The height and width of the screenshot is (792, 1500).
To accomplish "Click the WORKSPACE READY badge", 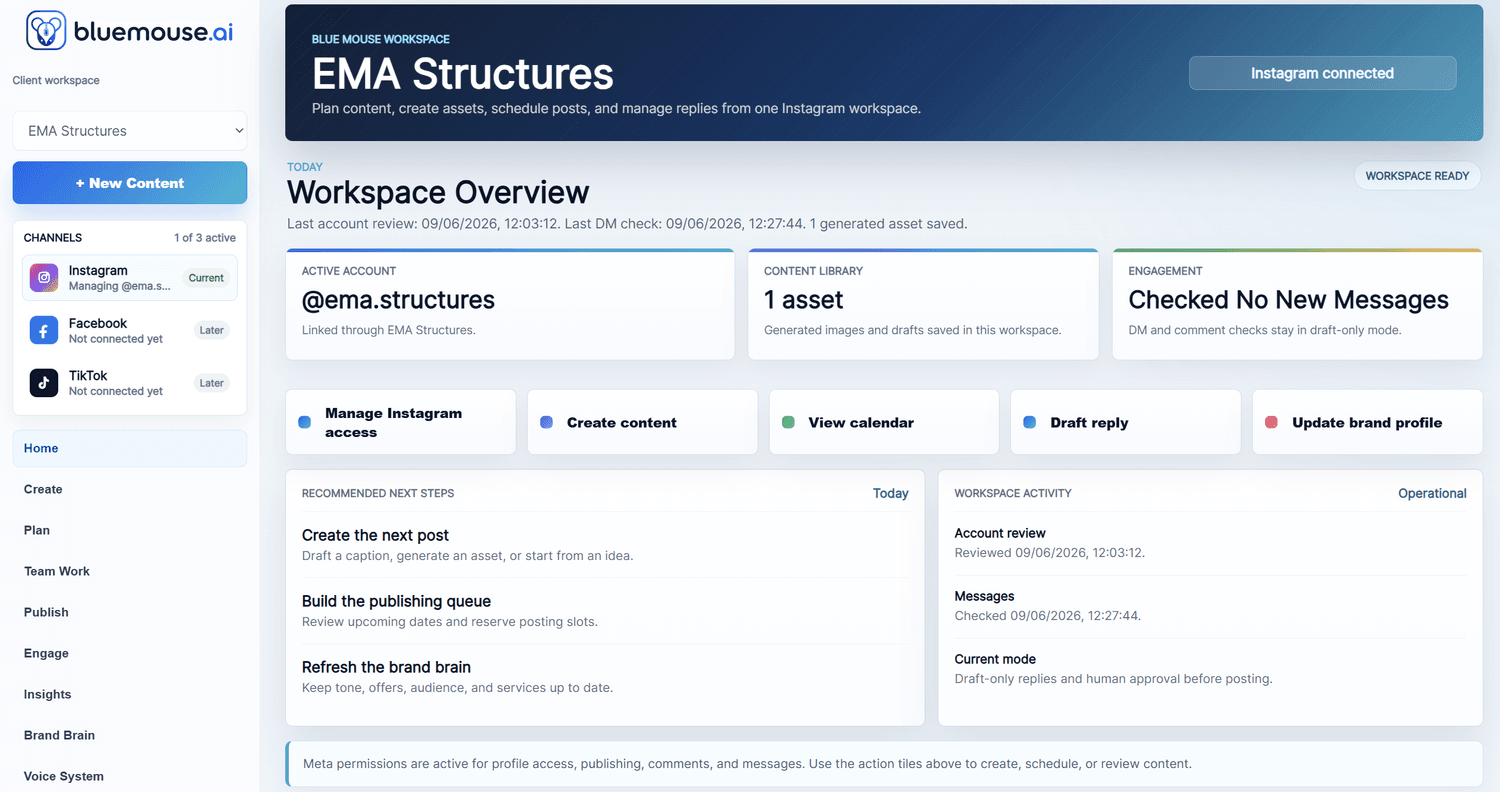I will [x=1417, y=176].
